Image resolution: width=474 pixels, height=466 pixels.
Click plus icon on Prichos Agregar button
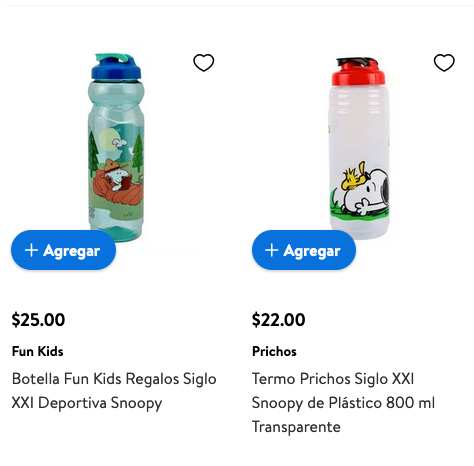(x=271, y=250)
